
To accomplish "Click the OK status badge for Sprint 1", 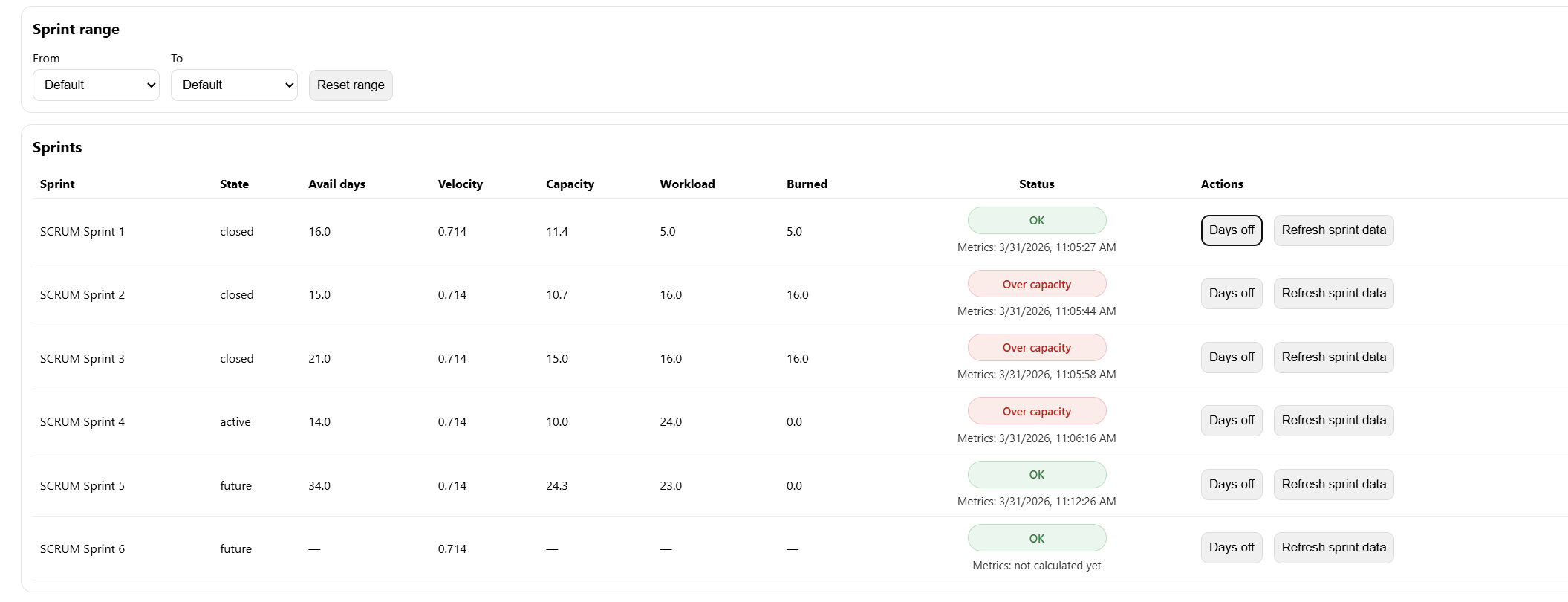I will point(1036,221).
